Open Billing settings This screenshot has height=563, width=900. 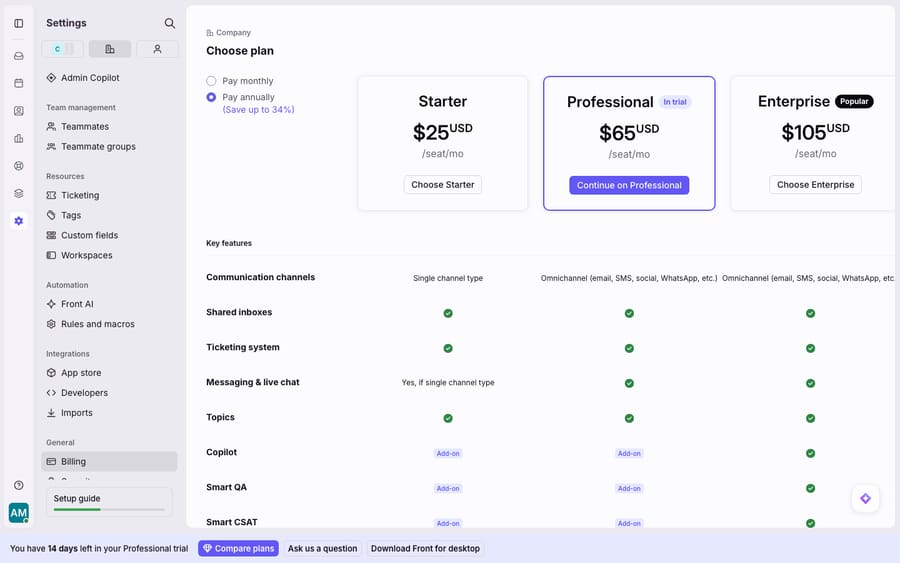click(x=109, y=461)
